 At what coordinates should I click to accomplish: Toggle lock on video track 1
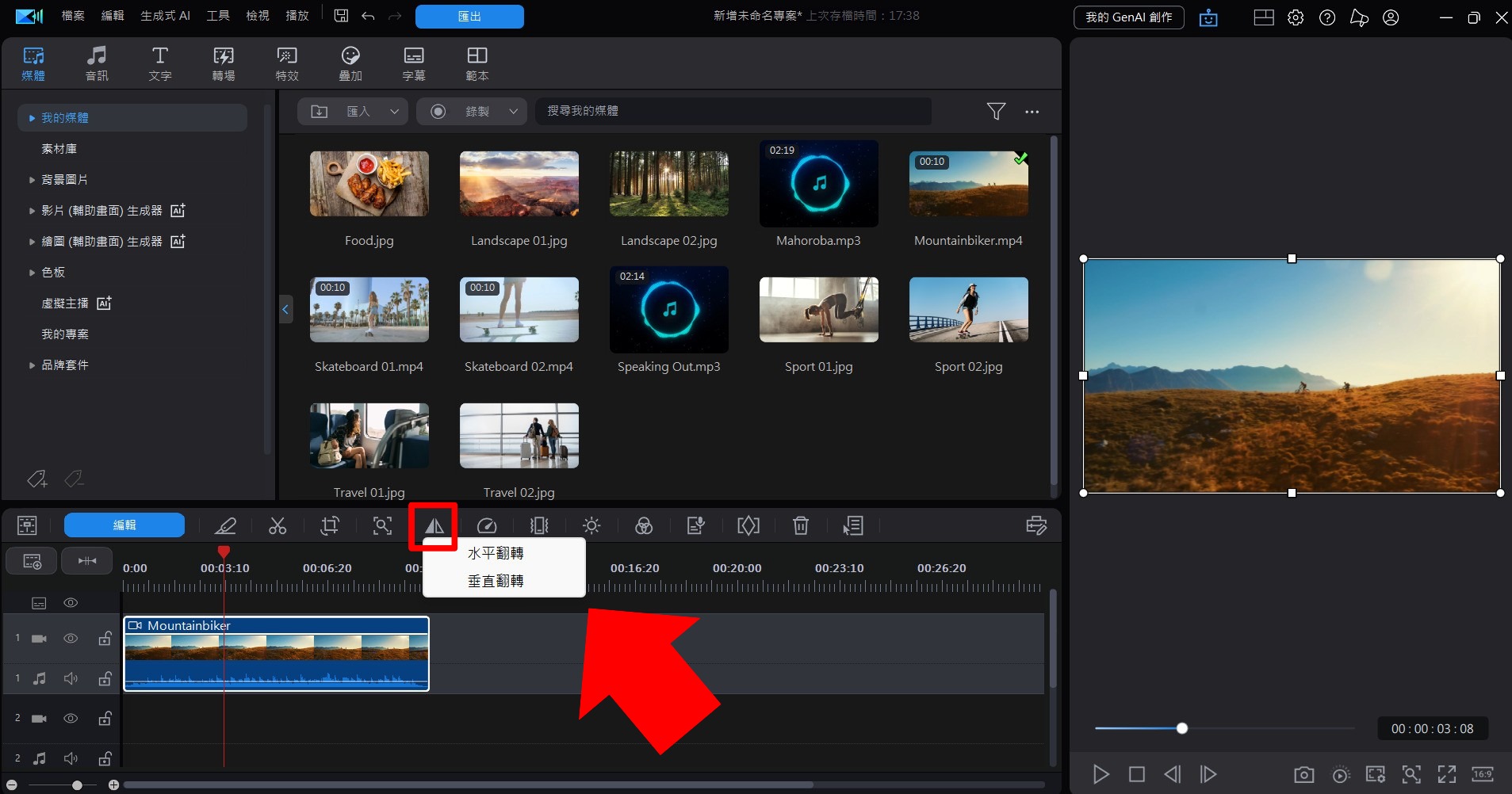point(105,638)
